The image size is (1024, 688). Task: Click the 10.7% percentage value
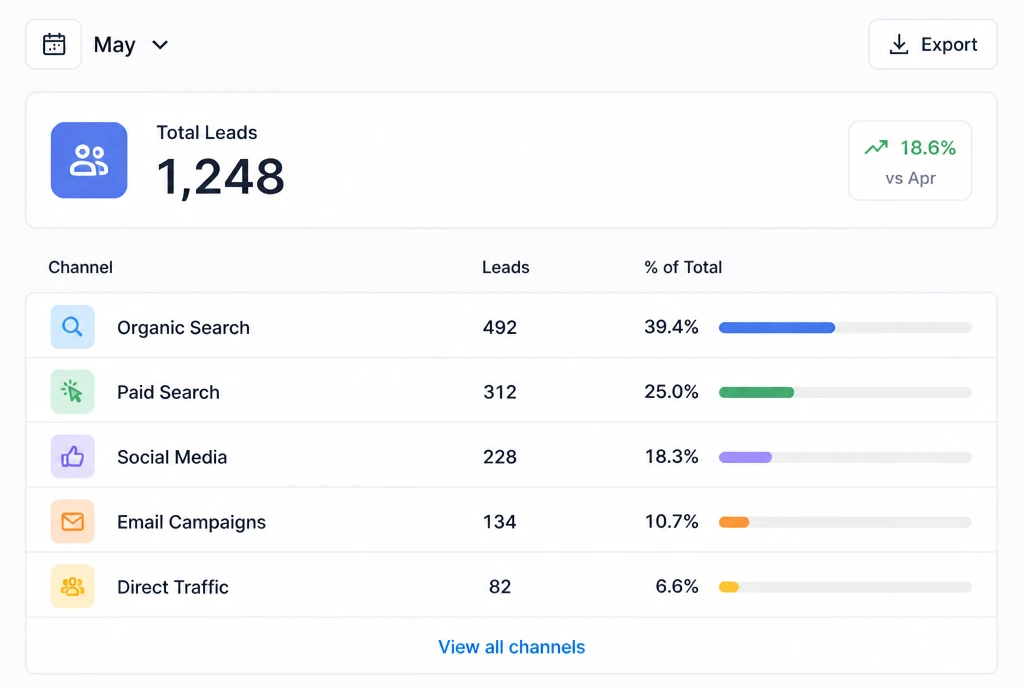(x=671, y=521)
